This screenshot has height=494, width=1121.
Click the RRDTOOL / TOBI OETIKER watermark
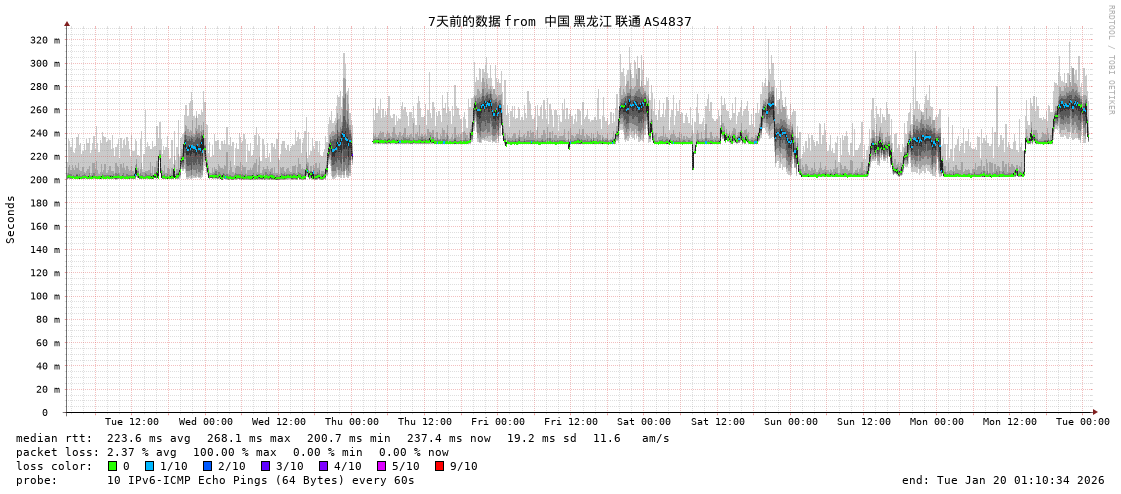[x=1110, y=60]
